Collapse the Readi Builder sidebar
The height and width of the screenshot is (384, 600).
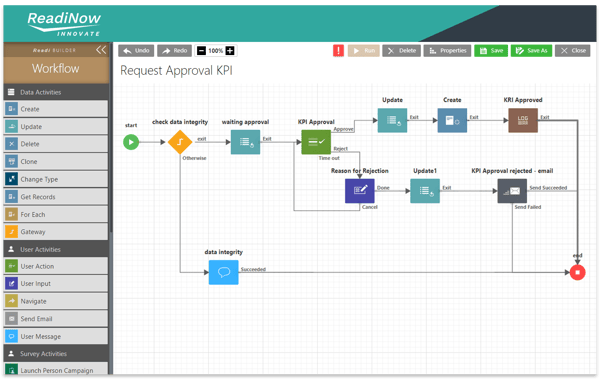click(101, 50)
